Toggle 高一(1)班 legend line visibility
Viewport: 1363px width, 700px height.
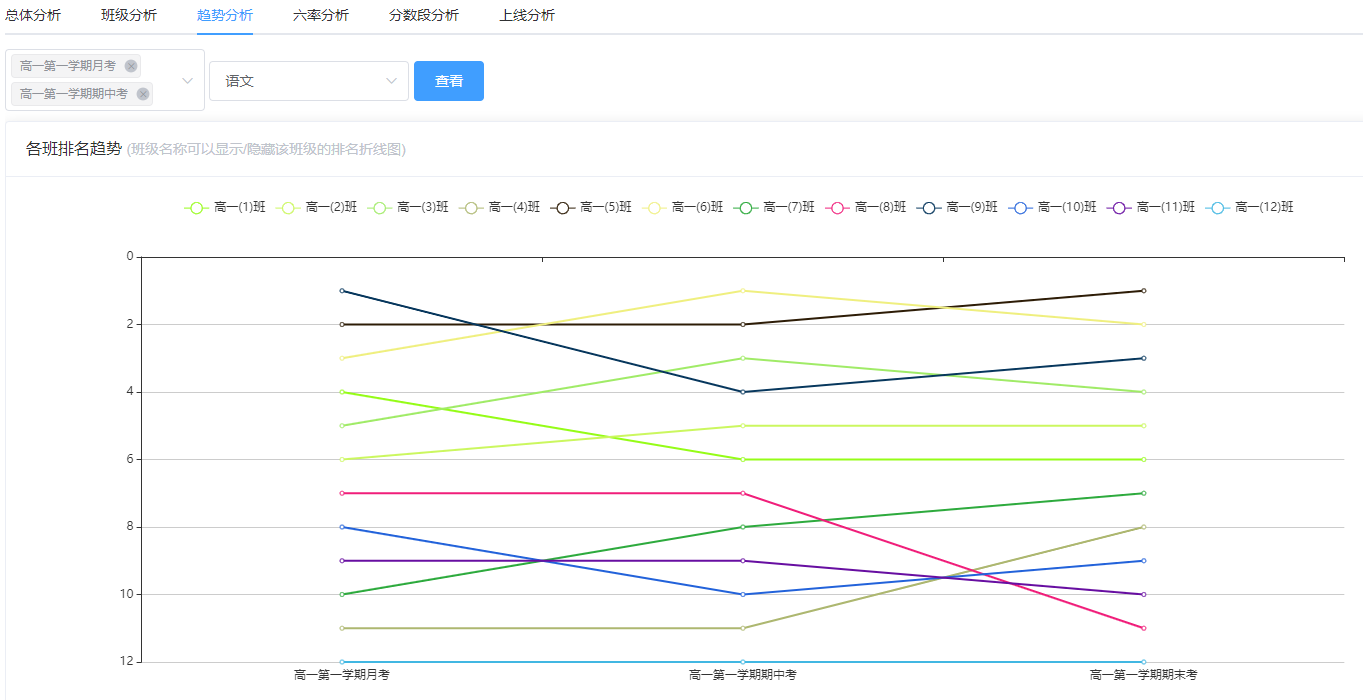pyautogui.click(x=225, y=207)
